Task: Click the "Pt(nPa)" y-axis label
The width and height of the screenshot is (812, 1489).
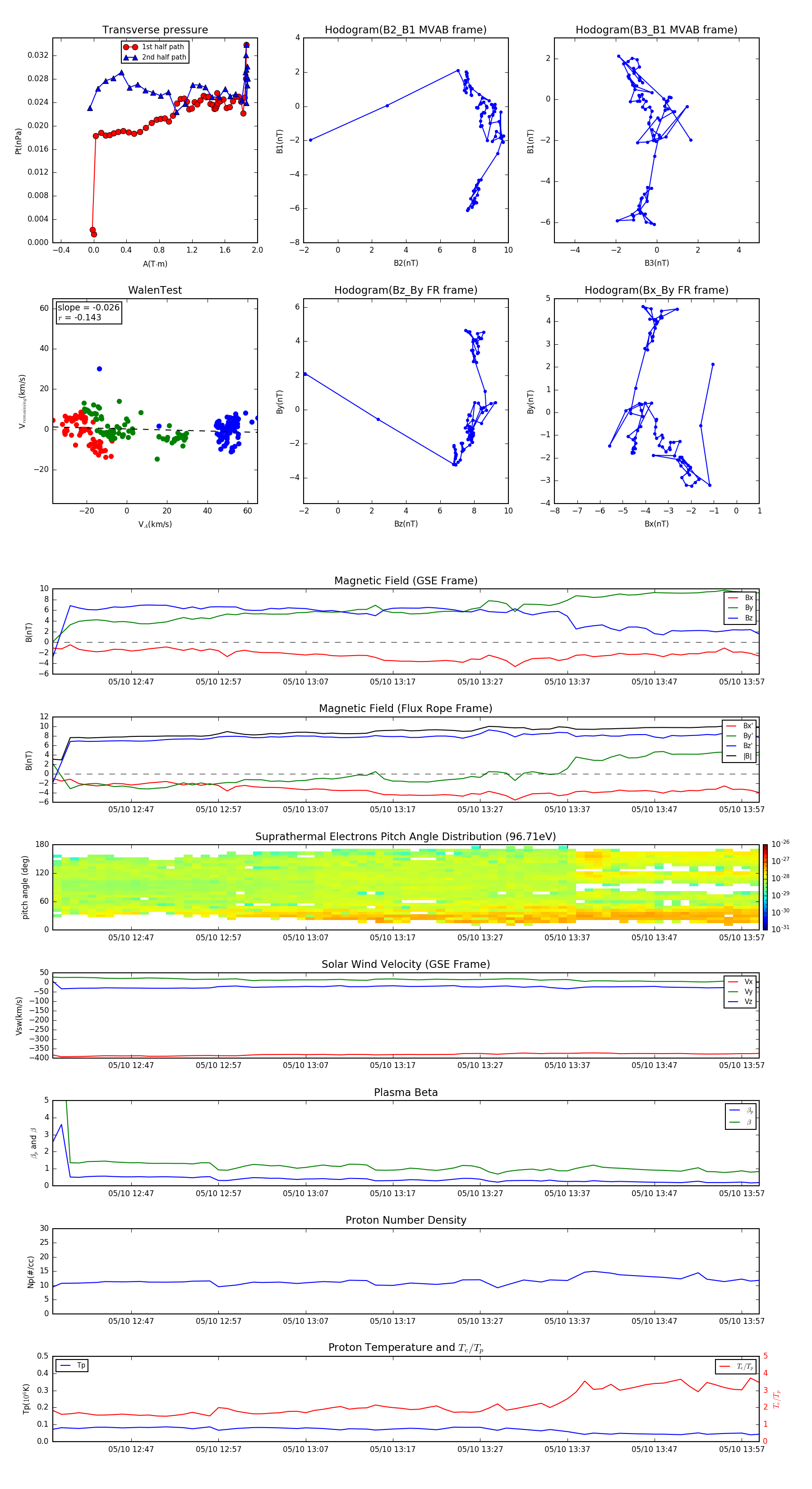Action: tap(18, 141)
